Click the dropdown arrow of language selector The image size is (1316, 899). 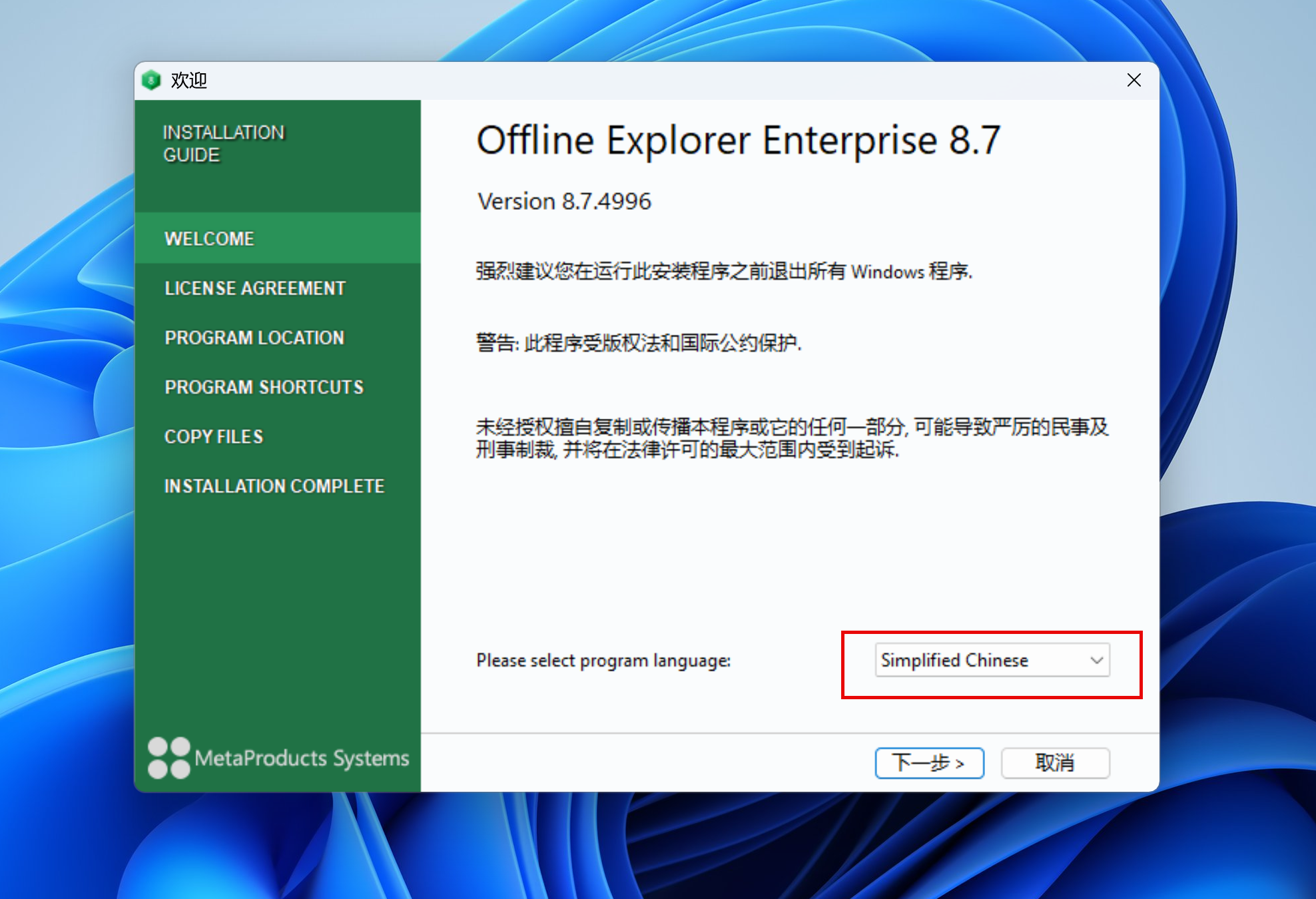pos(1096,660)
